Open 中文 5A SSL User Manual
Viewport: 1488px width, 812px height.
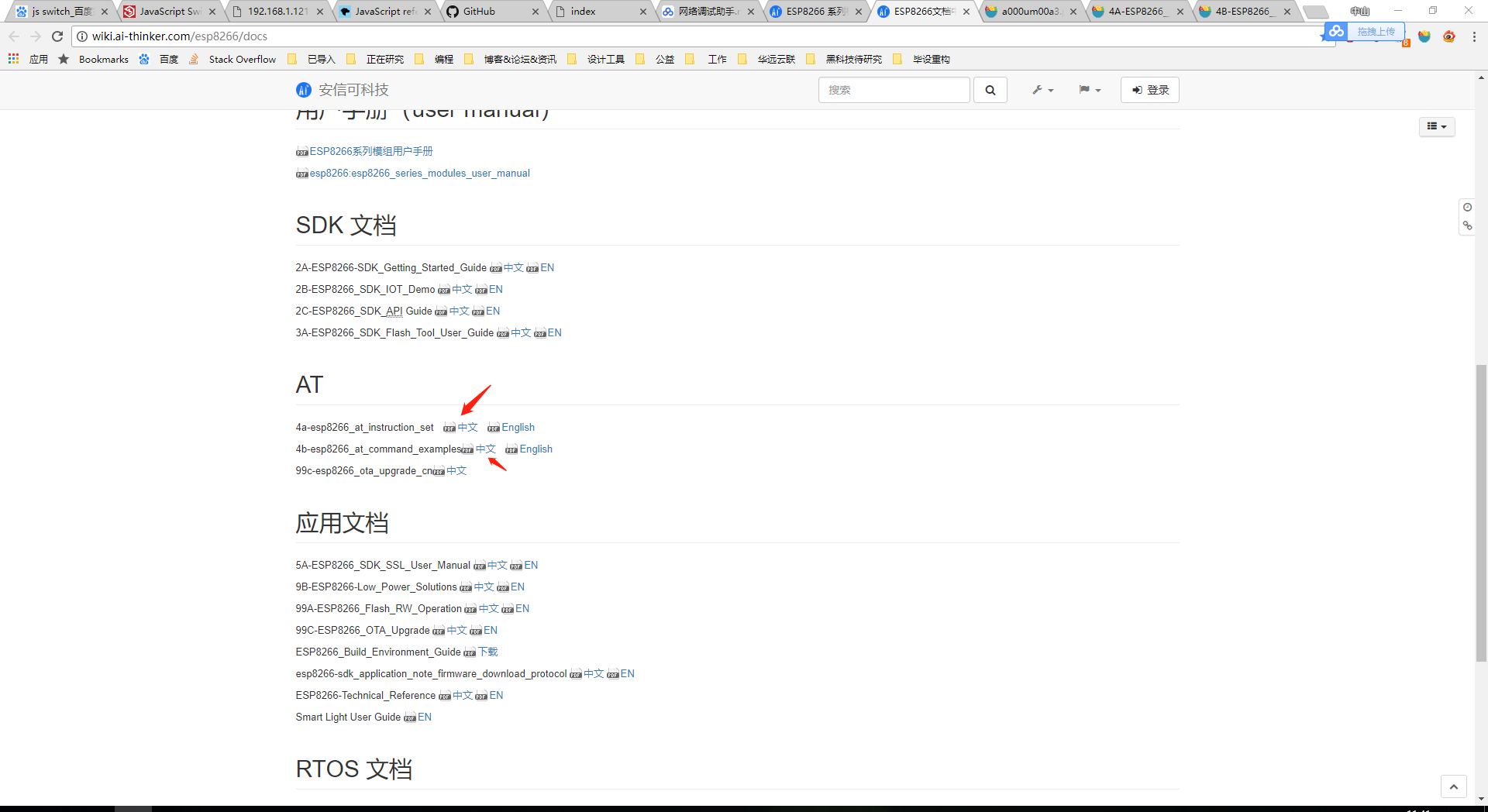click(x=497, y=565)
